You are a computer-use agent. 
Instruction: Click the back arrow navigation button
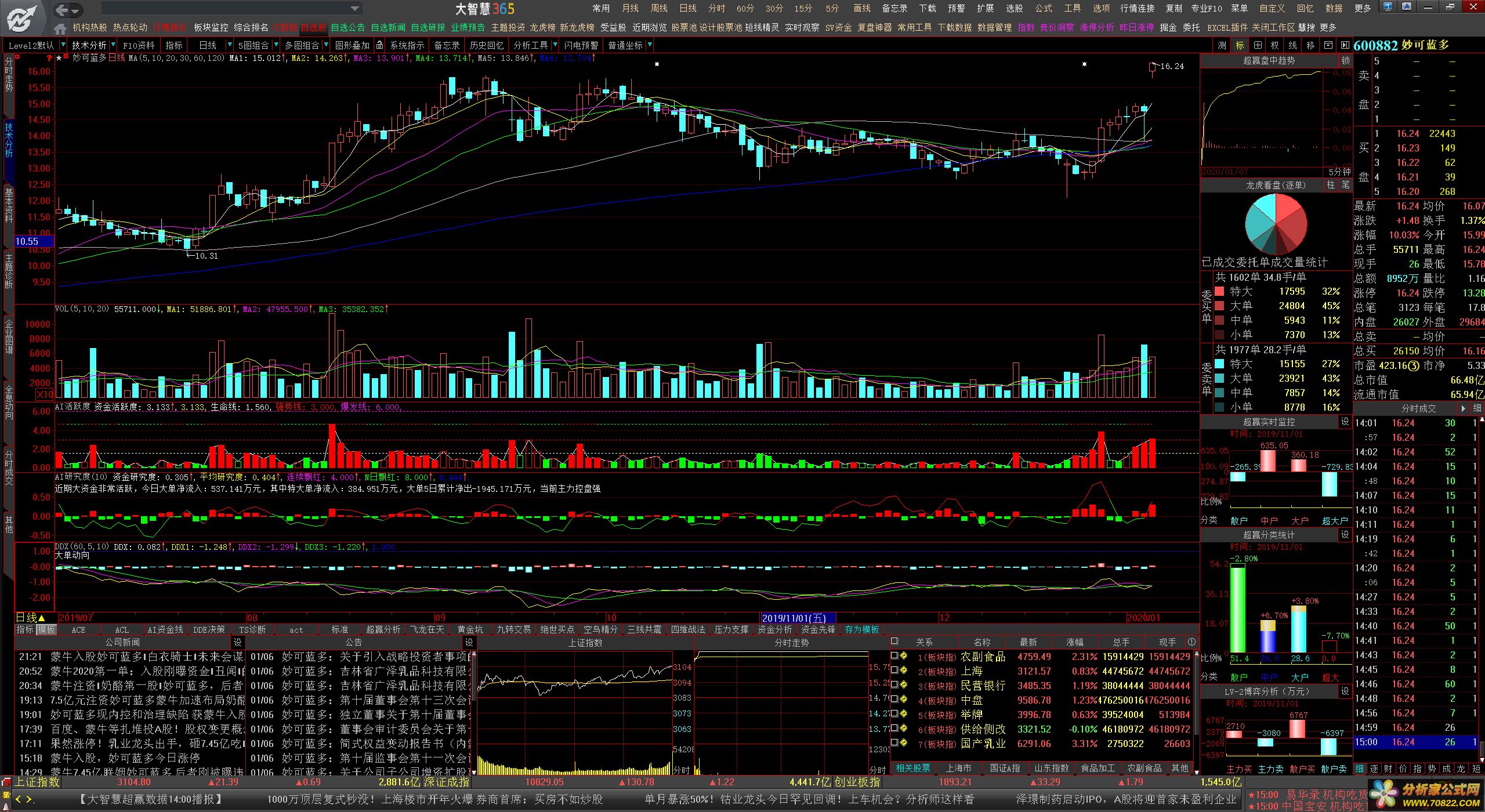point(63,9)
